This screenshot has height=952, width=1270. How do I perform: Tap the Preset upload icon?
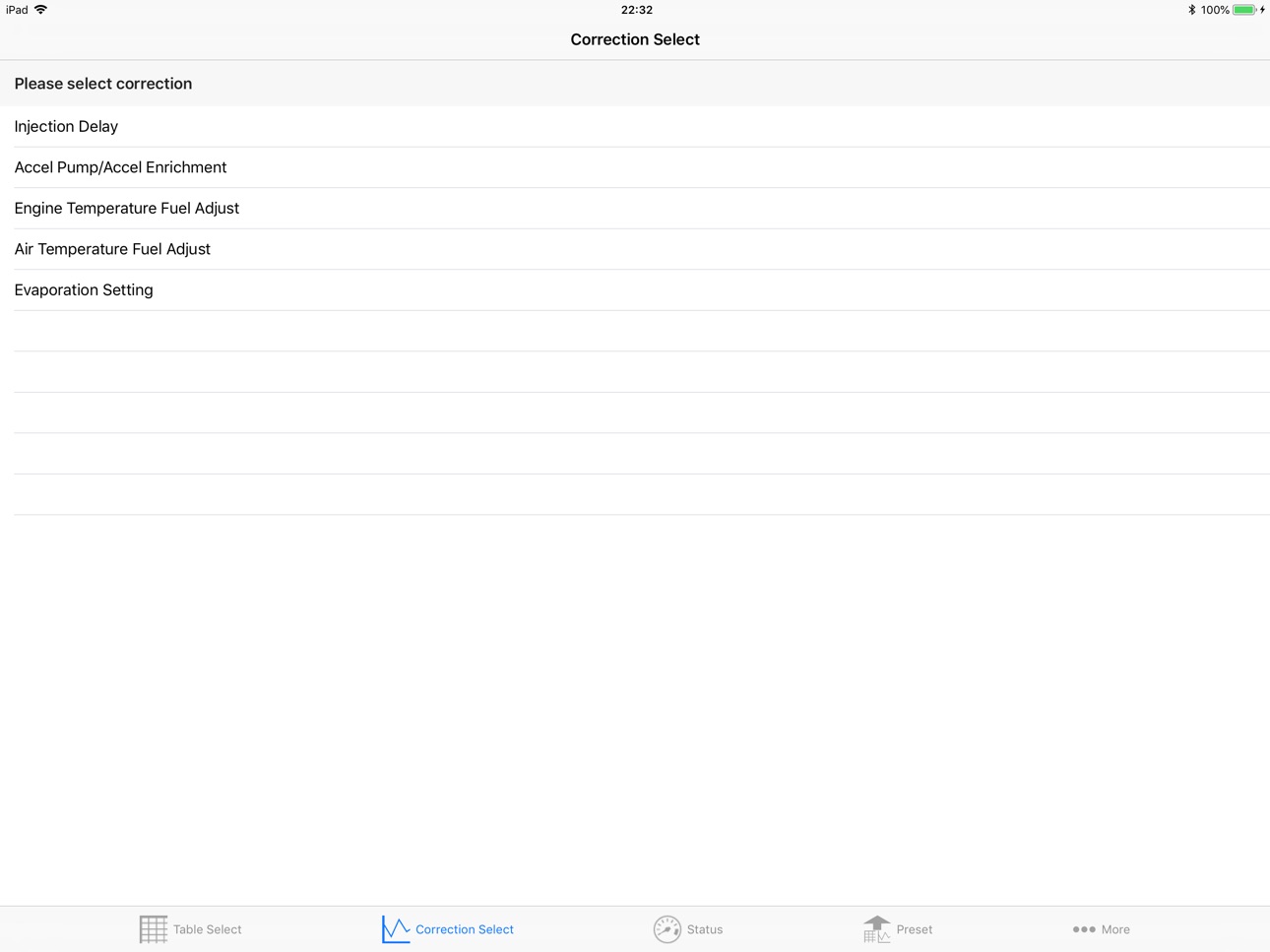tap(876, 929)
